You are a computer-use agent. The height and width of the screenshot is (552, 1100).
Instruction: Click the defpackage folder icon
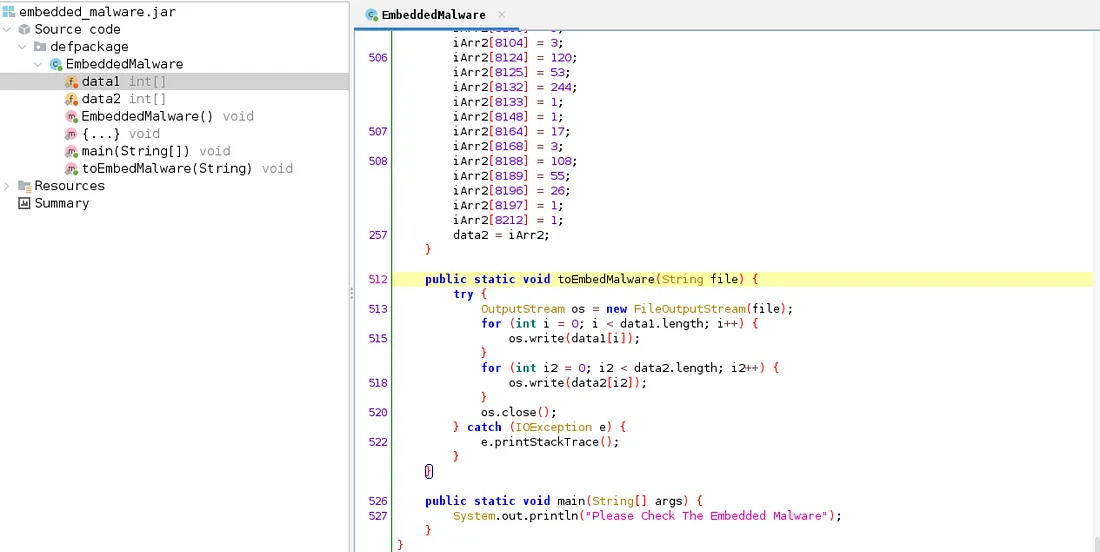[40, 47]
